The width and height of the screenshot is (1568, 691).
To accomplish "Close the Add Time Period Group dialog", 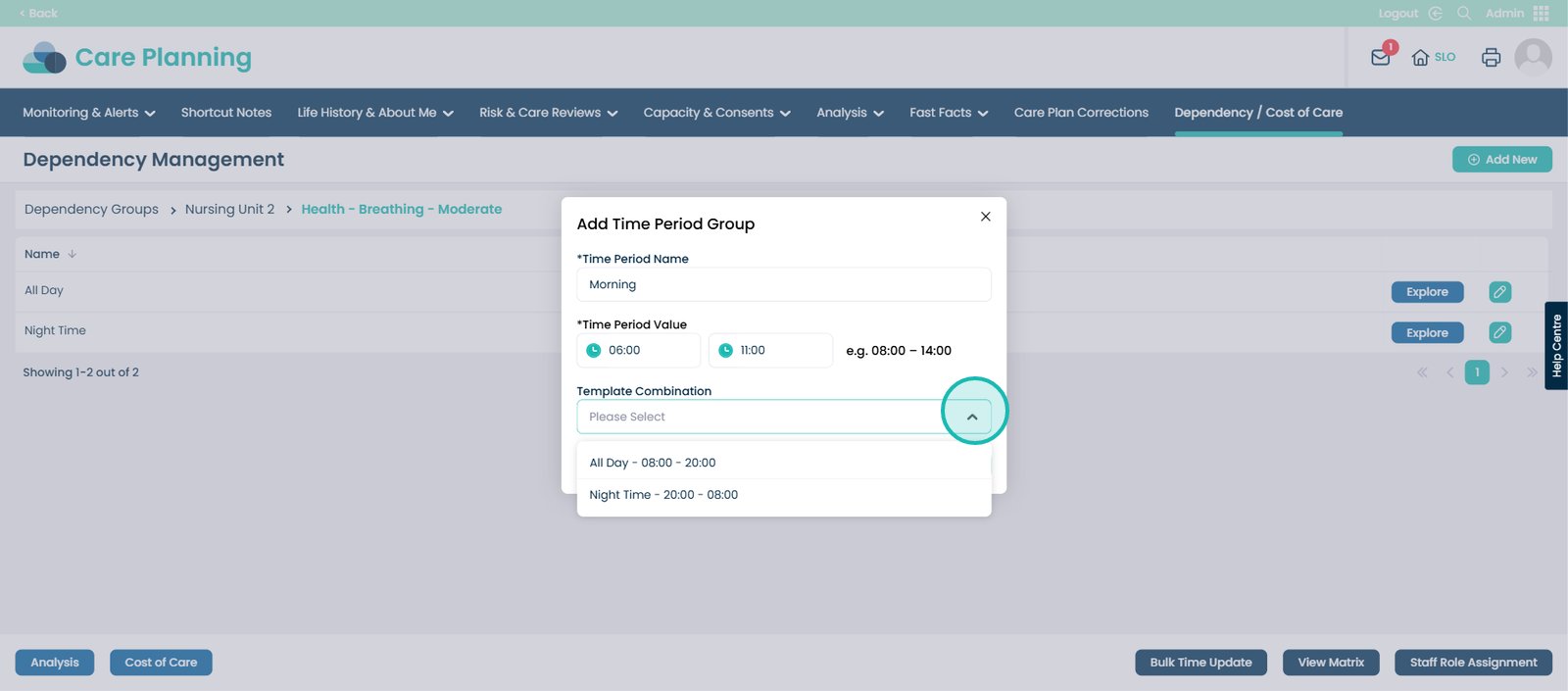I will tap(985, 217).
